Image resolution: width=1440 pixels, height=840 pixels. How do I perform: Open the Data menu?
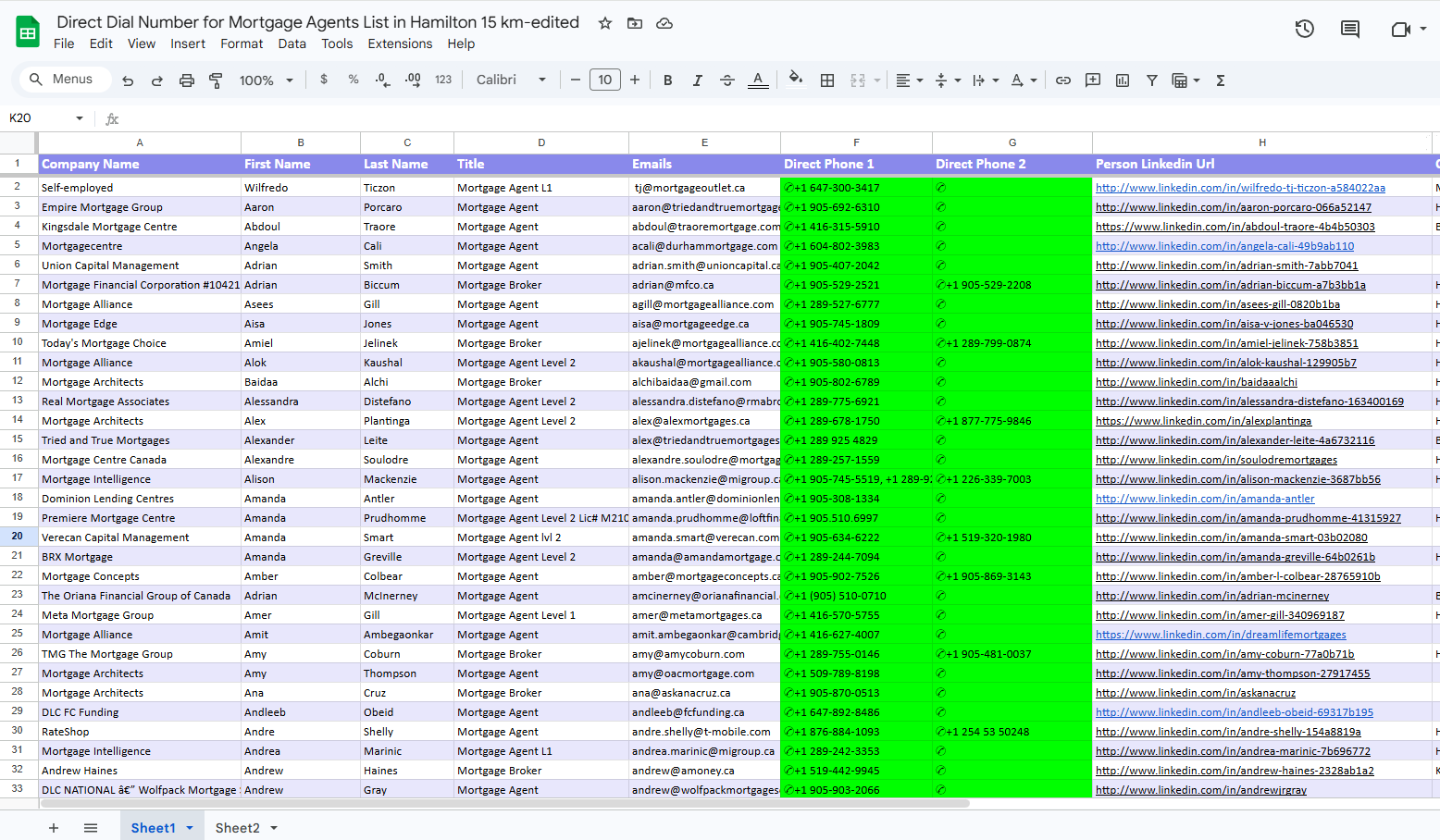(x=292, y=43)
